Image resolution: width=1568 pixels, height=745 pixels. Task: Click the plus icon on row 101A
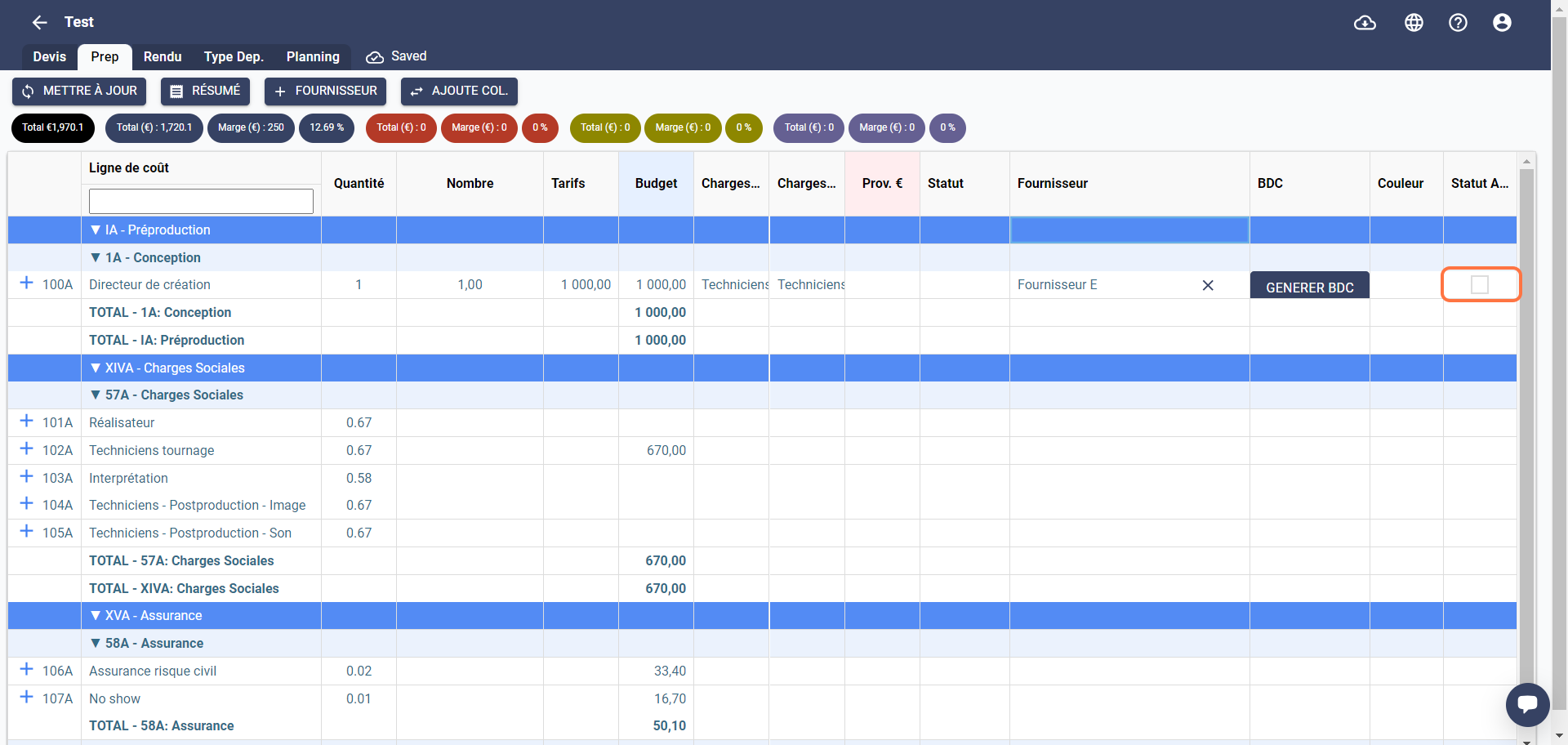(26, 421)
